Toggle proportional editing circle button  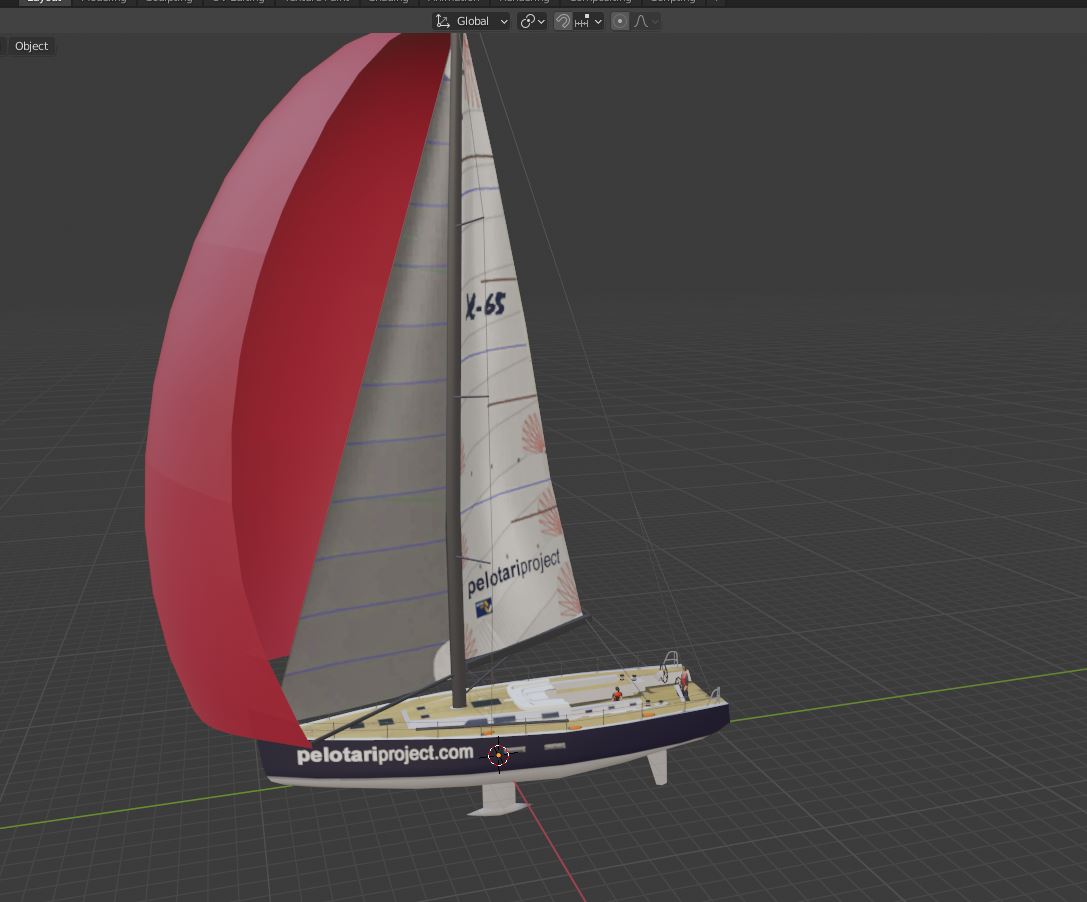620,21
